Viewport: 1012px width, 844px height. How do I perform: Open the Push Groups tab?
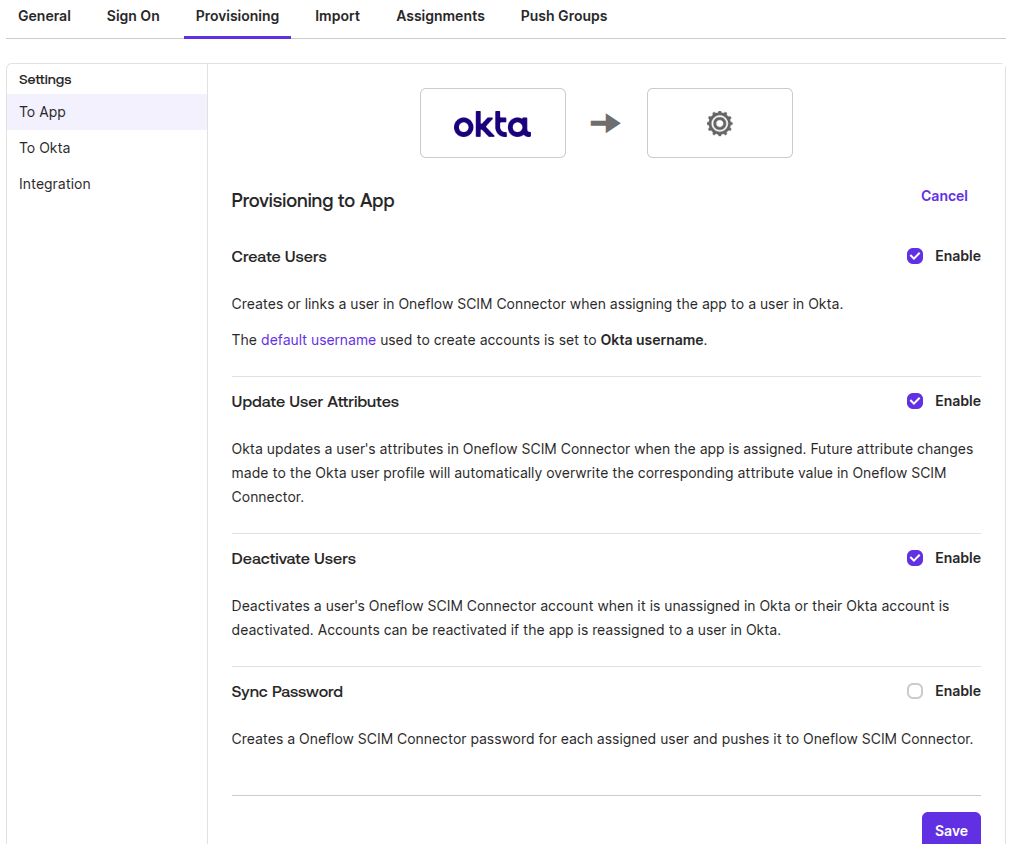click(563, 16)
